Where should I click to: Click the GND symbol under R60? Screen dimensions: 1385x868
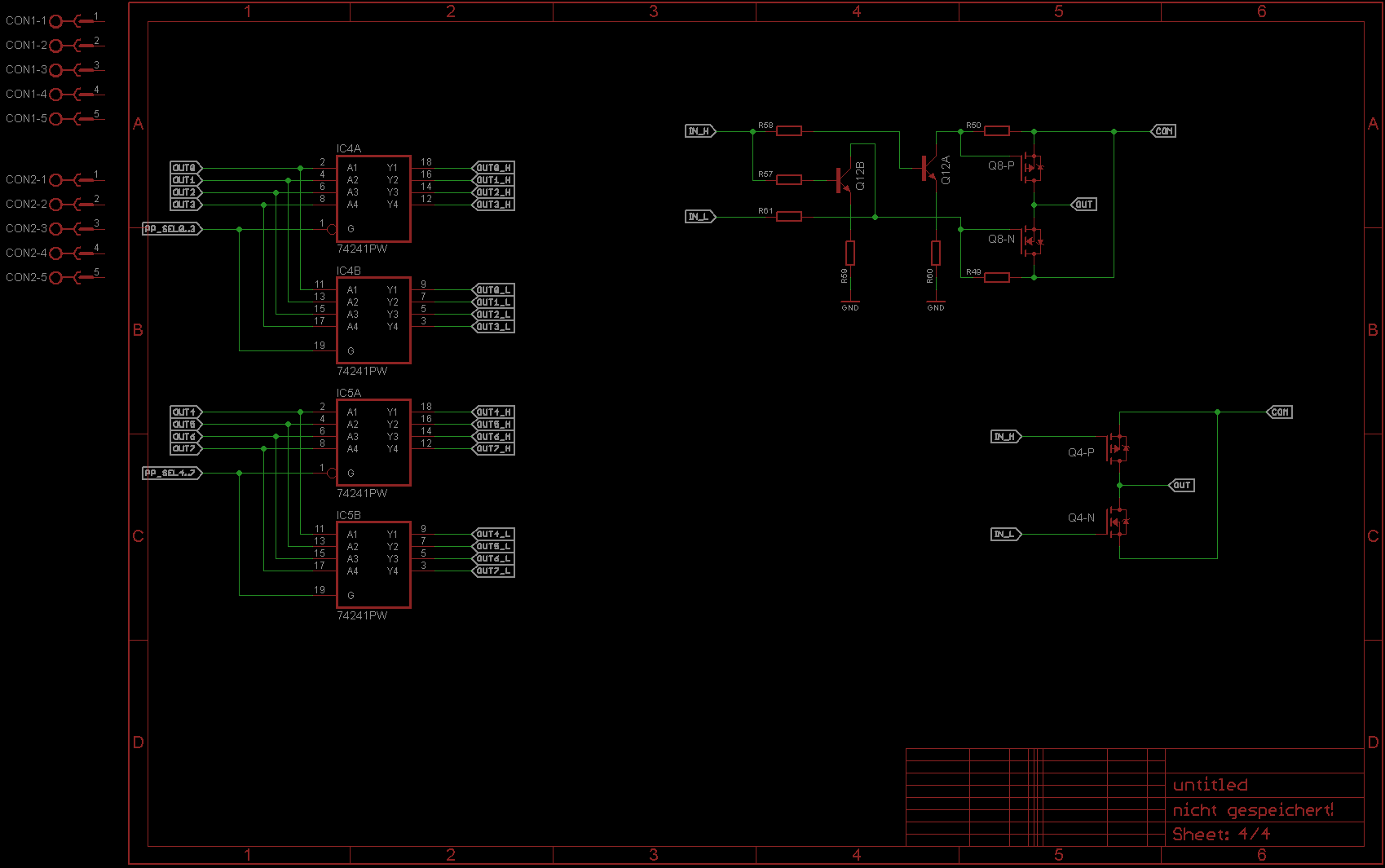coord(936,305)
